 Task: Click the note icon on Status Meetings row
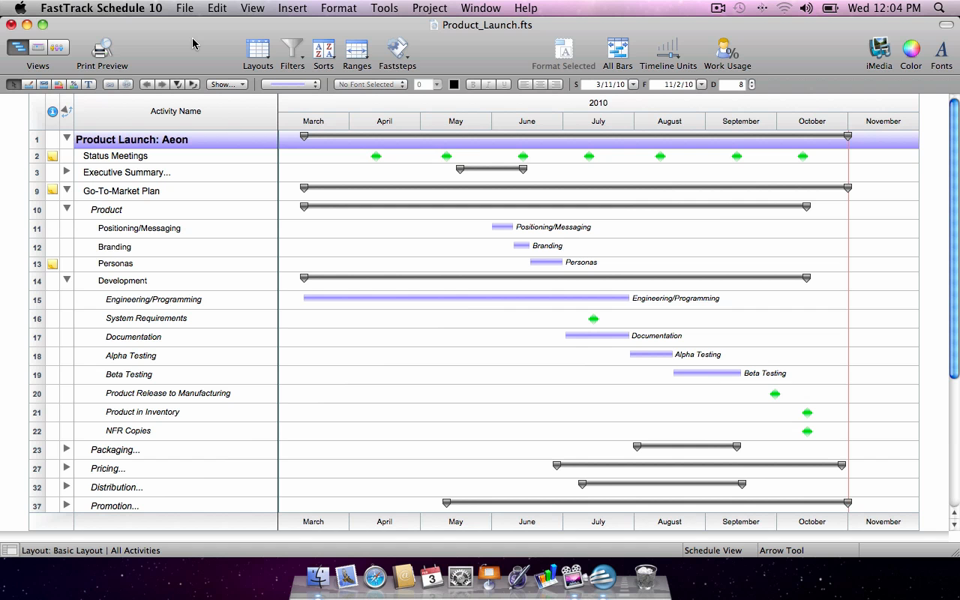pos(53,156)
